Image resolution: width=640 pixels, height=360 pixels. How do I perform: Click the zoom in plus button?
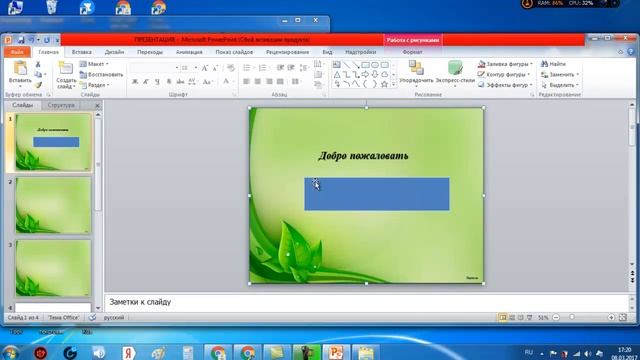tap(611, 317)
